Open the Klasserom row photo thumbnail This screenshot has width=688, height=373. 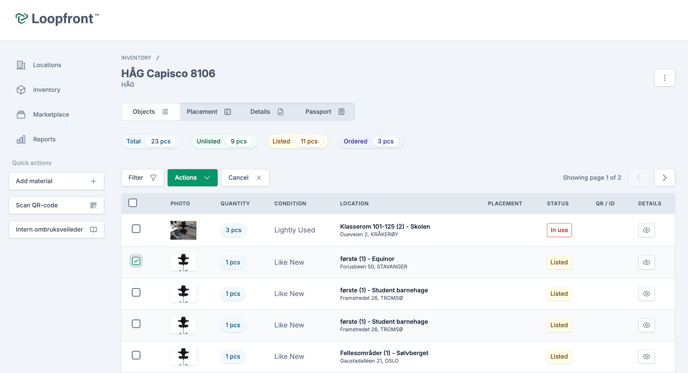183,230
